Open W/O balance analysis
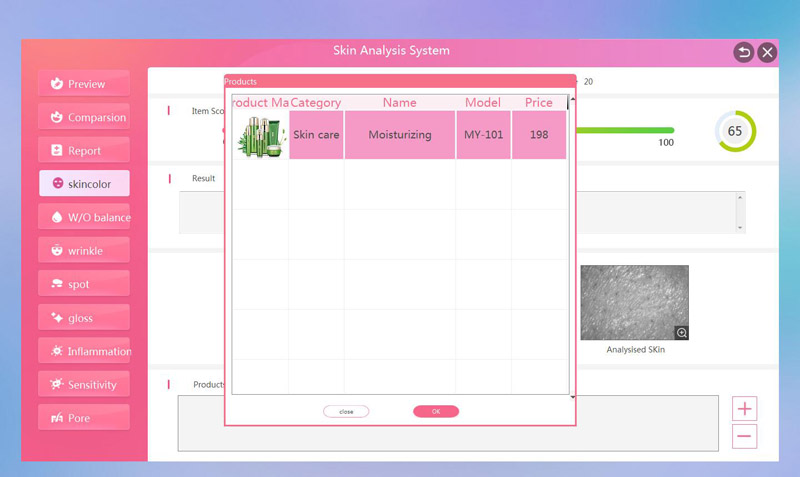Image resolution: width=800 pixels, height=477 pixels. click(x=85, y=217)
